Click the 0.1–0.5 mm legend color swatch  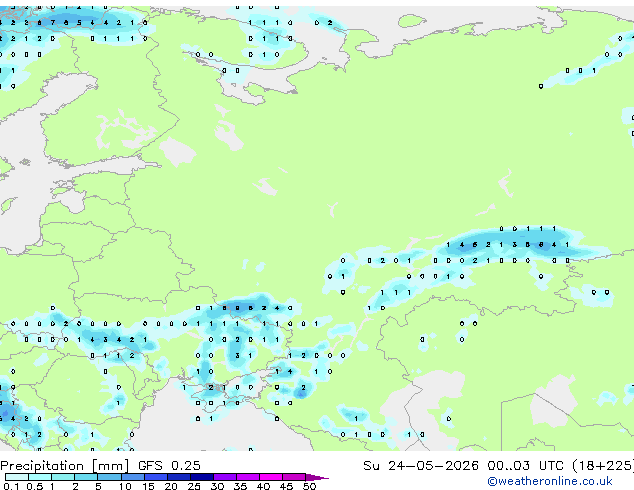[x=17, y=477]
